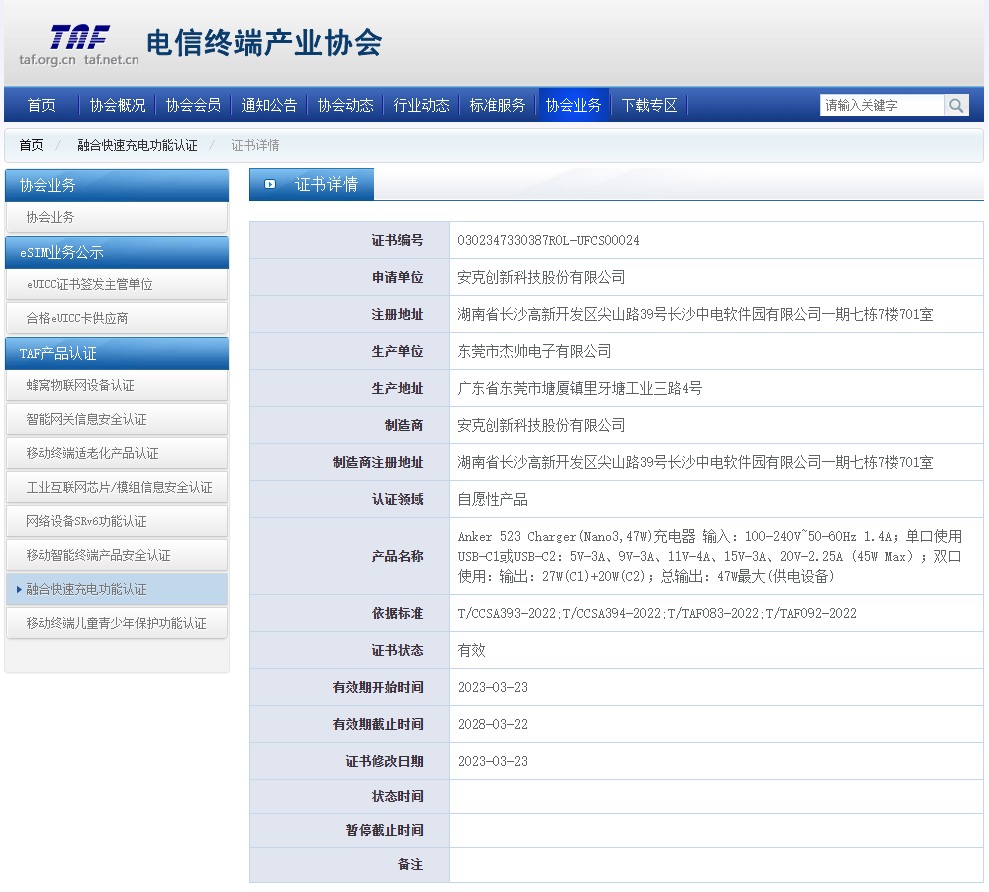Open the 标准服务 menu
989x892 pixels.
(498, 105)
